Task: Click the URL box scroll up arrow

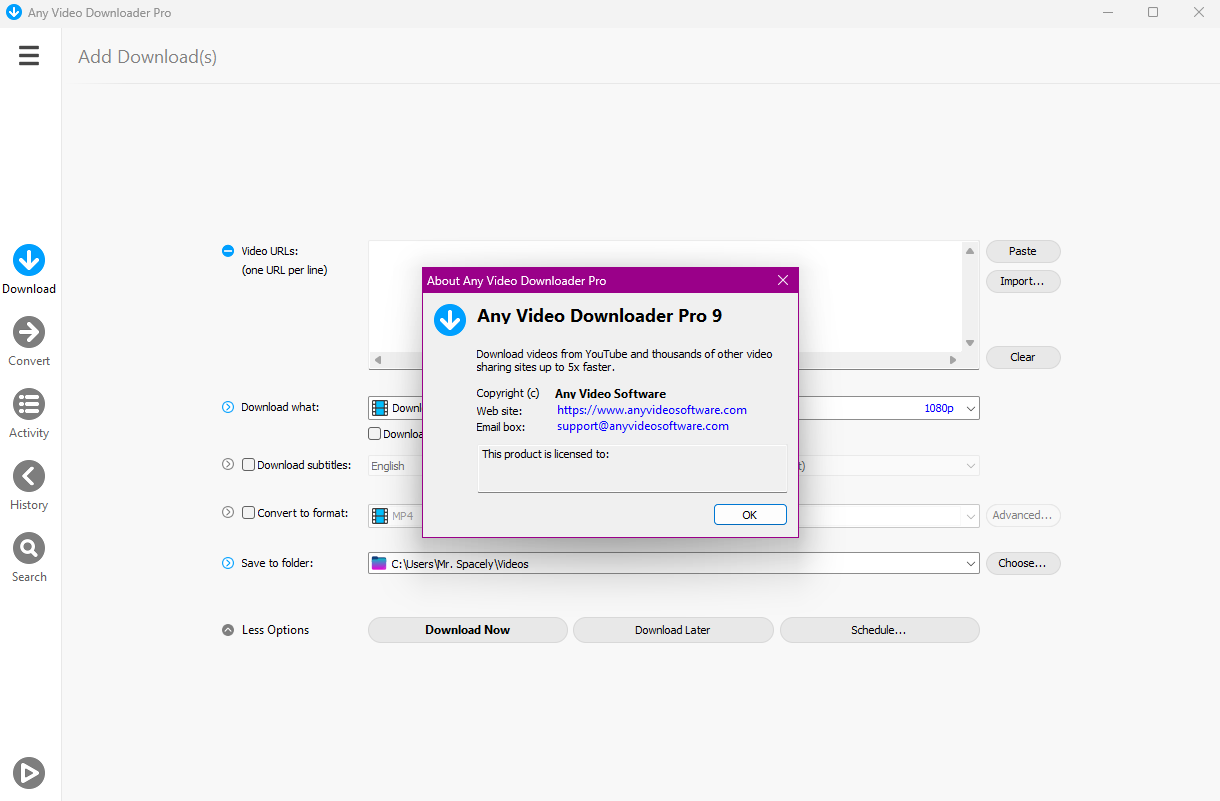Action: click(x=970, y=250)
